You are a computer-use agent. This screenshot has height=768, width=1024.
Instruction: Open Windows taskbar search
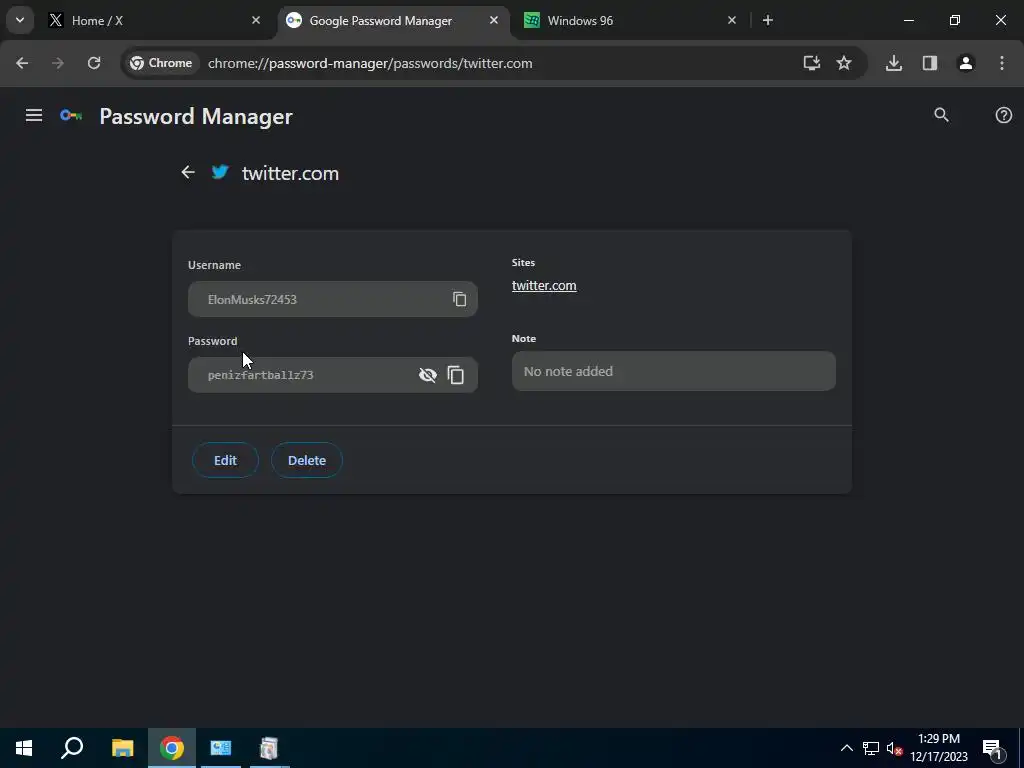(72, 748)
